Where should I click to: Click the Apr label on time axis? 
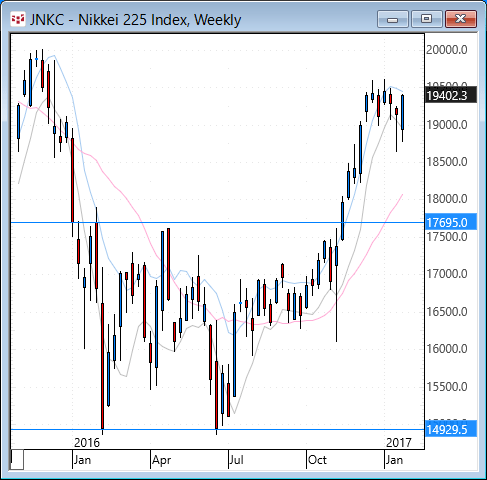[x=162, y=460]
